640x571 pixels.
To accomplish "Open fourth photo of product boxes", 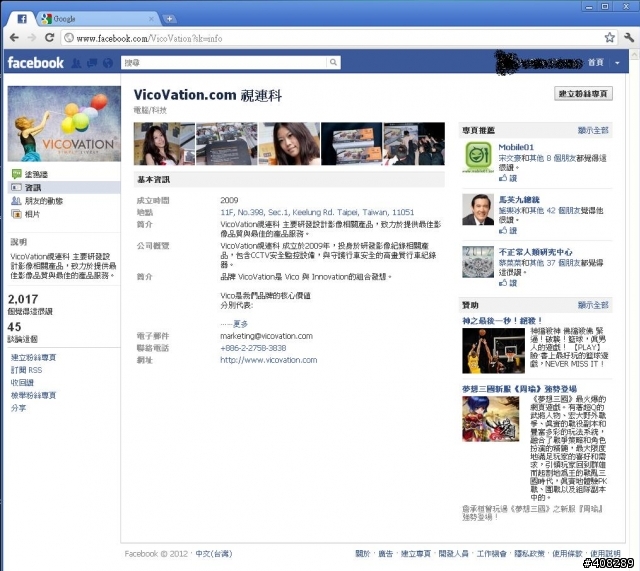I will coord(352,144).
